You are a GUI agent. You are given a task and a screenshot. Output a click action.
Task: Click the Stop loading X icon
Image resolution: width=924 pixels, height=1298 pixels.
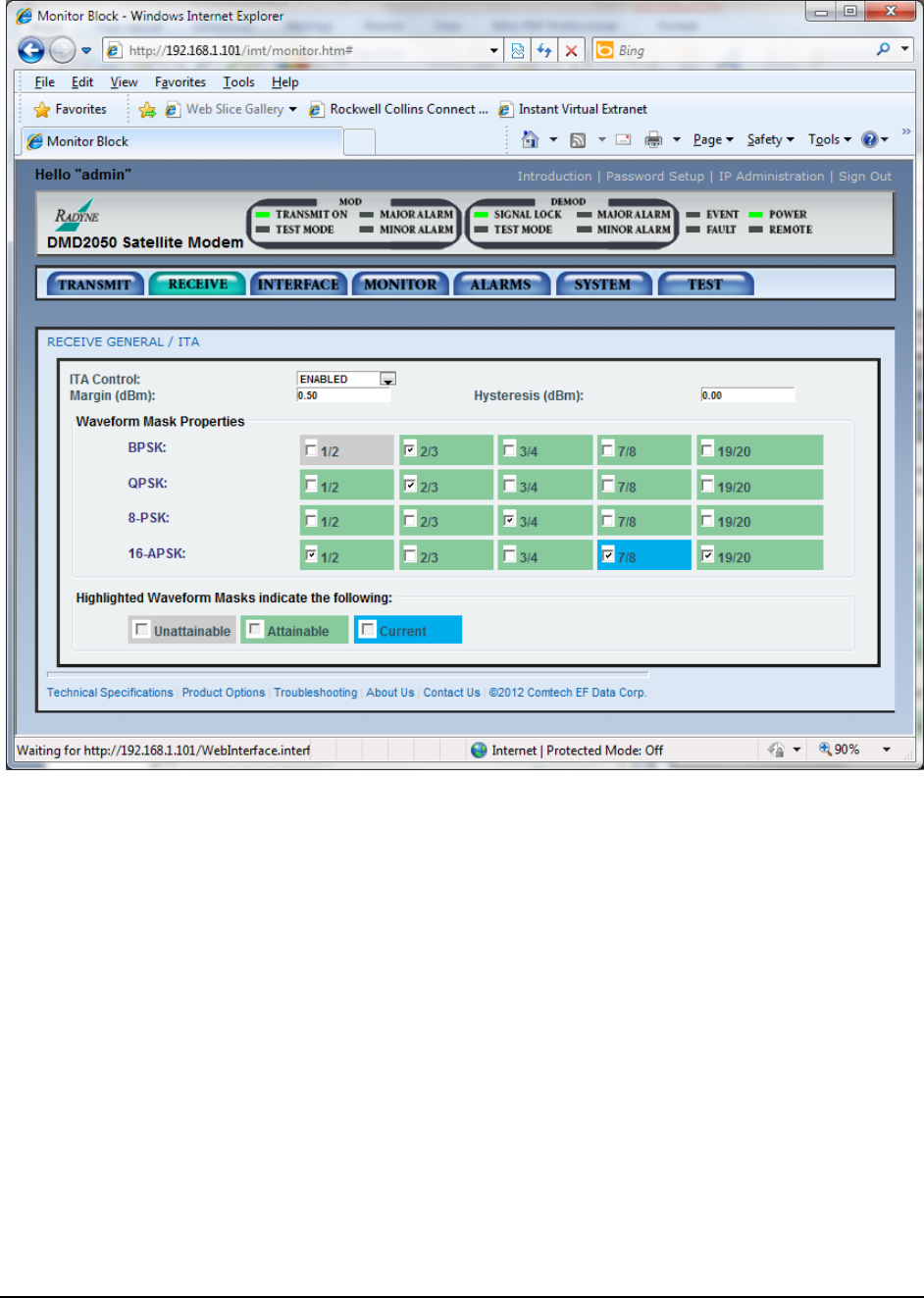pyautogui.click(x=571, y=51)
